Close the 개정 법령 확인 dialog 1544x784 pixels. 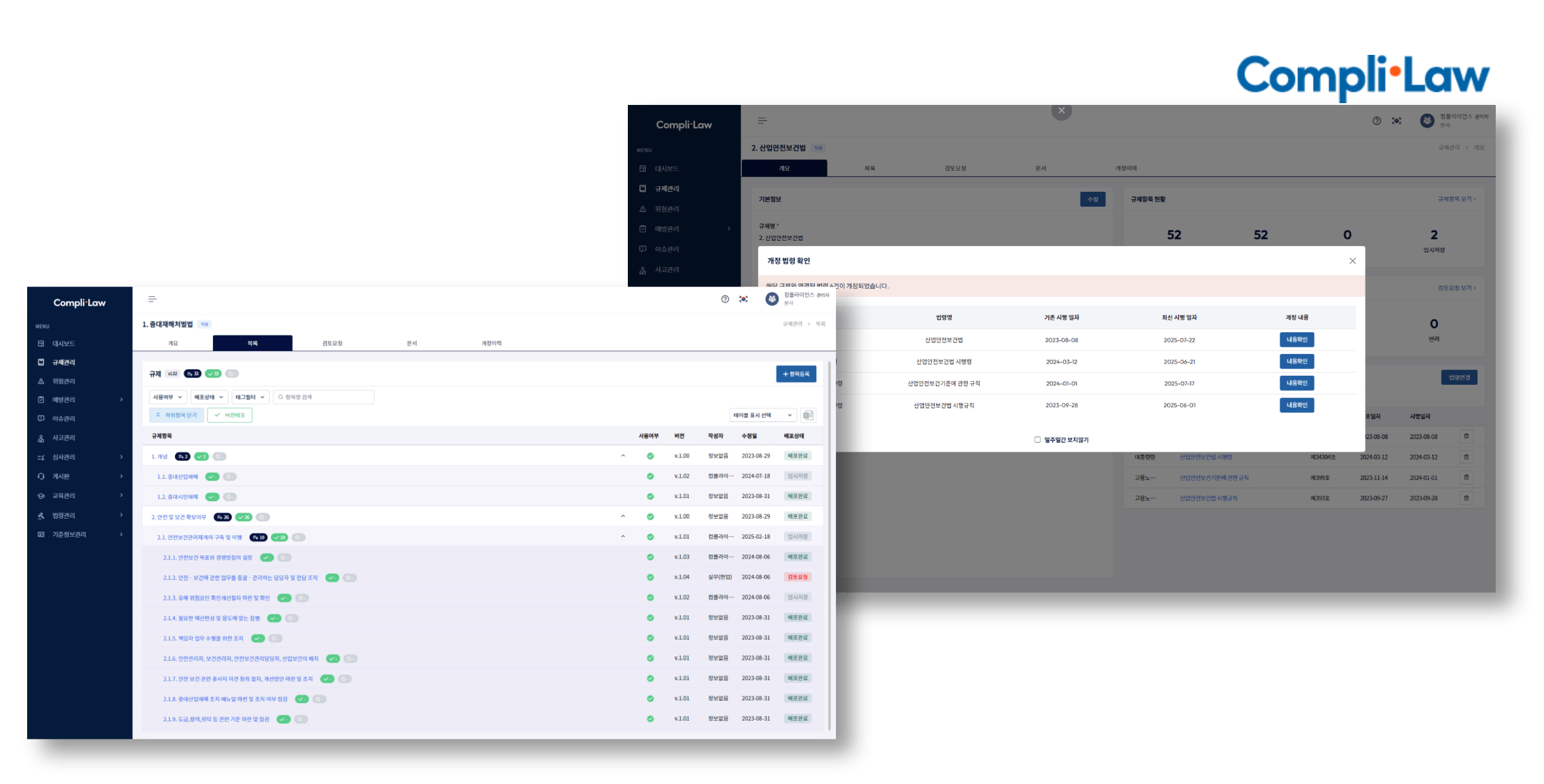(1352, 261)
